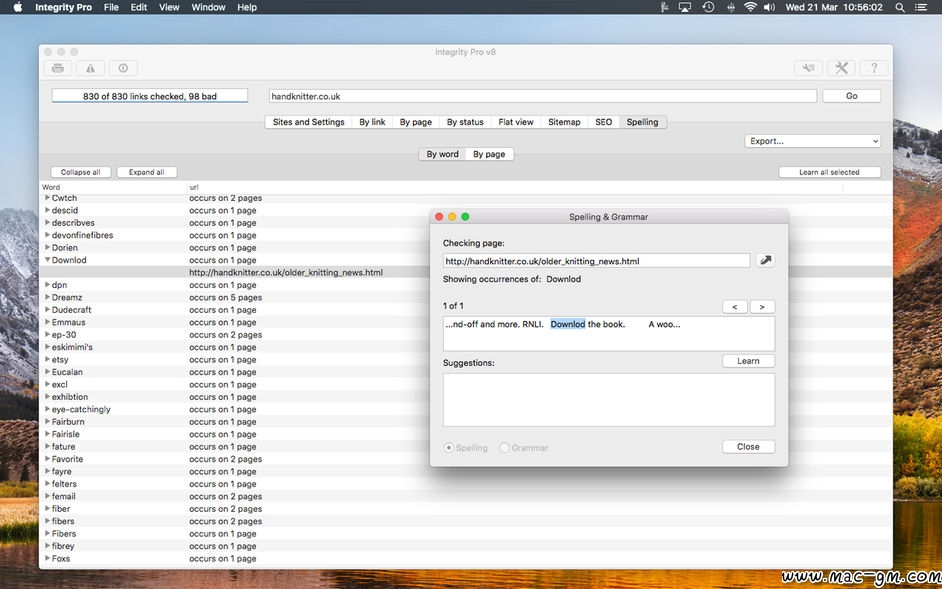The image size is (942, 589).
Task: Click the Expand all button
Action: [x=147, y=172]
